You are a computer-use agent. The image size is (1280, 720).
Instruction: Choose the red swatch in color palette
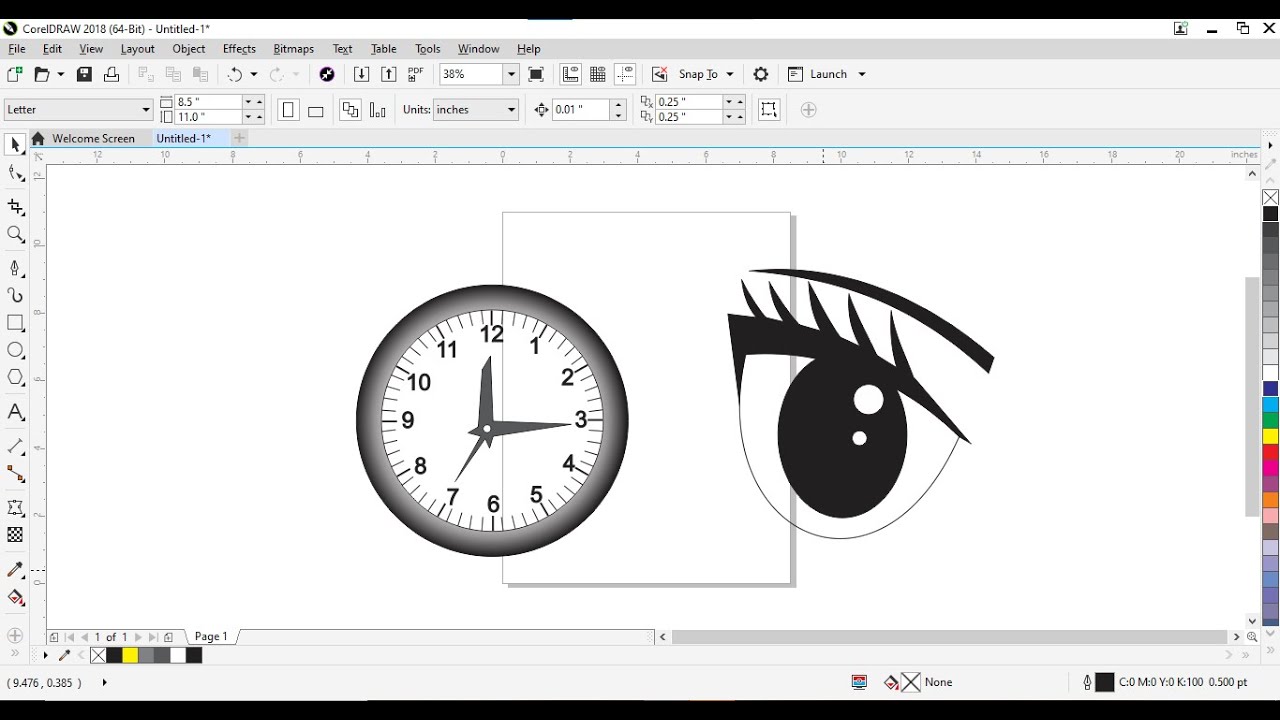pos(1270,453)
